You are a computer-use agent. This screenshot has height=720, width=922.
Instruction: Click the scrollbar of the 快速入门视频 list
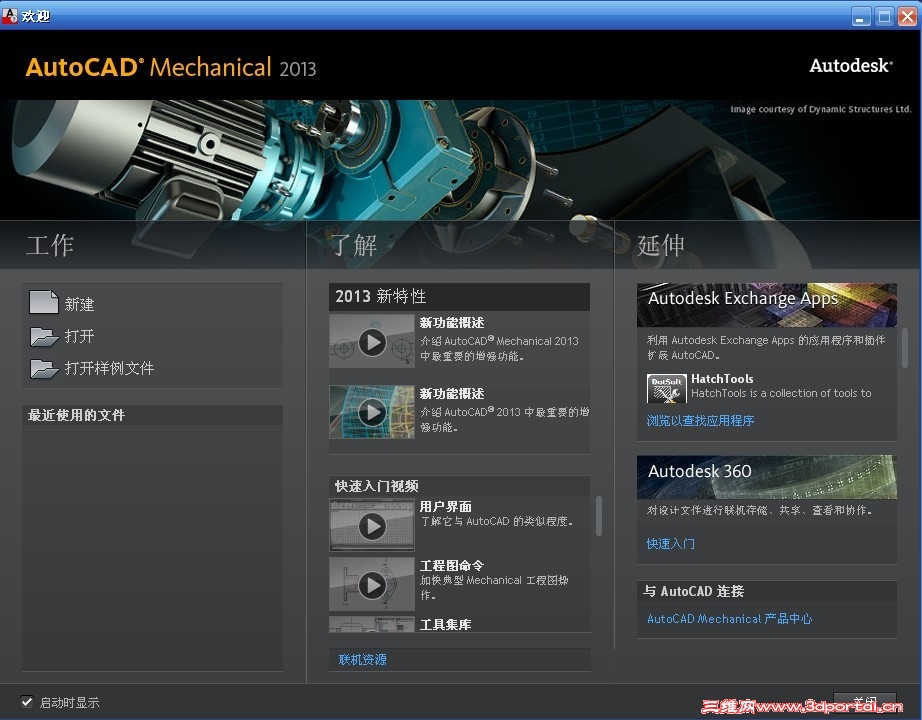pos(599,516)
